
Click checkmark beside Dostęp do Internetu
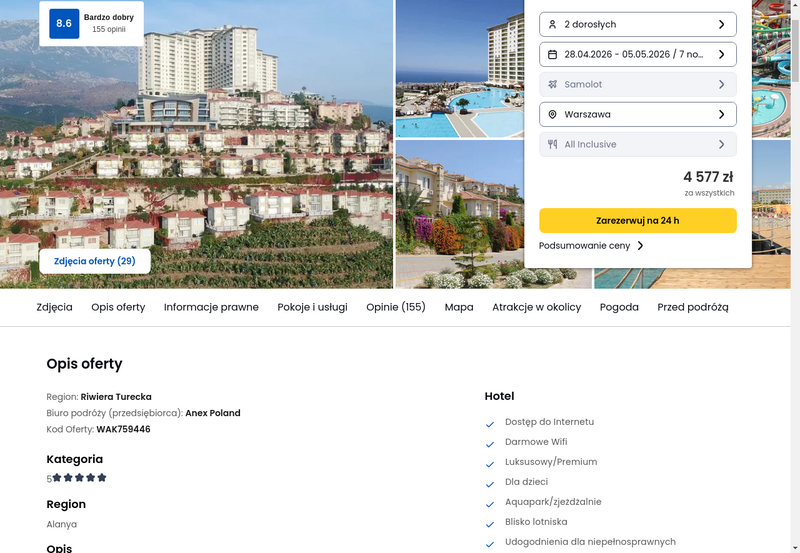(490, 424)
